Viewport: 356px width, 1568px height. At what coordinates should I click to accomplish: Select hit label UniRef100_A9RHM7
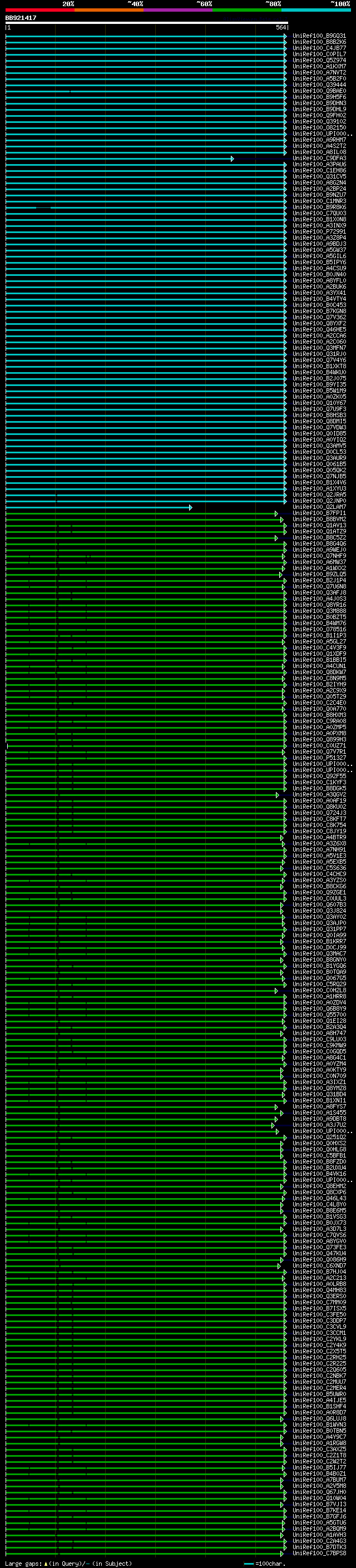point(319,140)
